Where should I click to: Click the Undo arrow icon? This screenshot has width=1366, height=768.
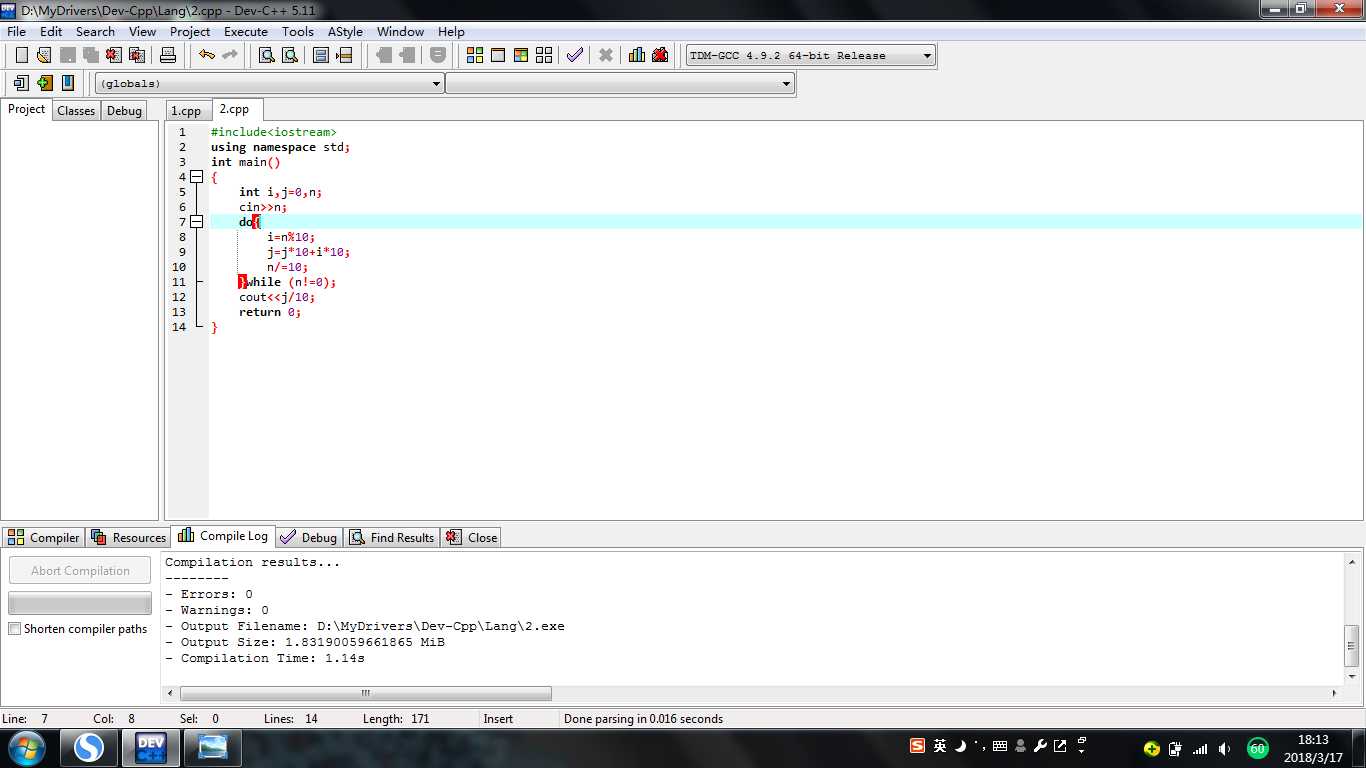click(x=206, y=55)
